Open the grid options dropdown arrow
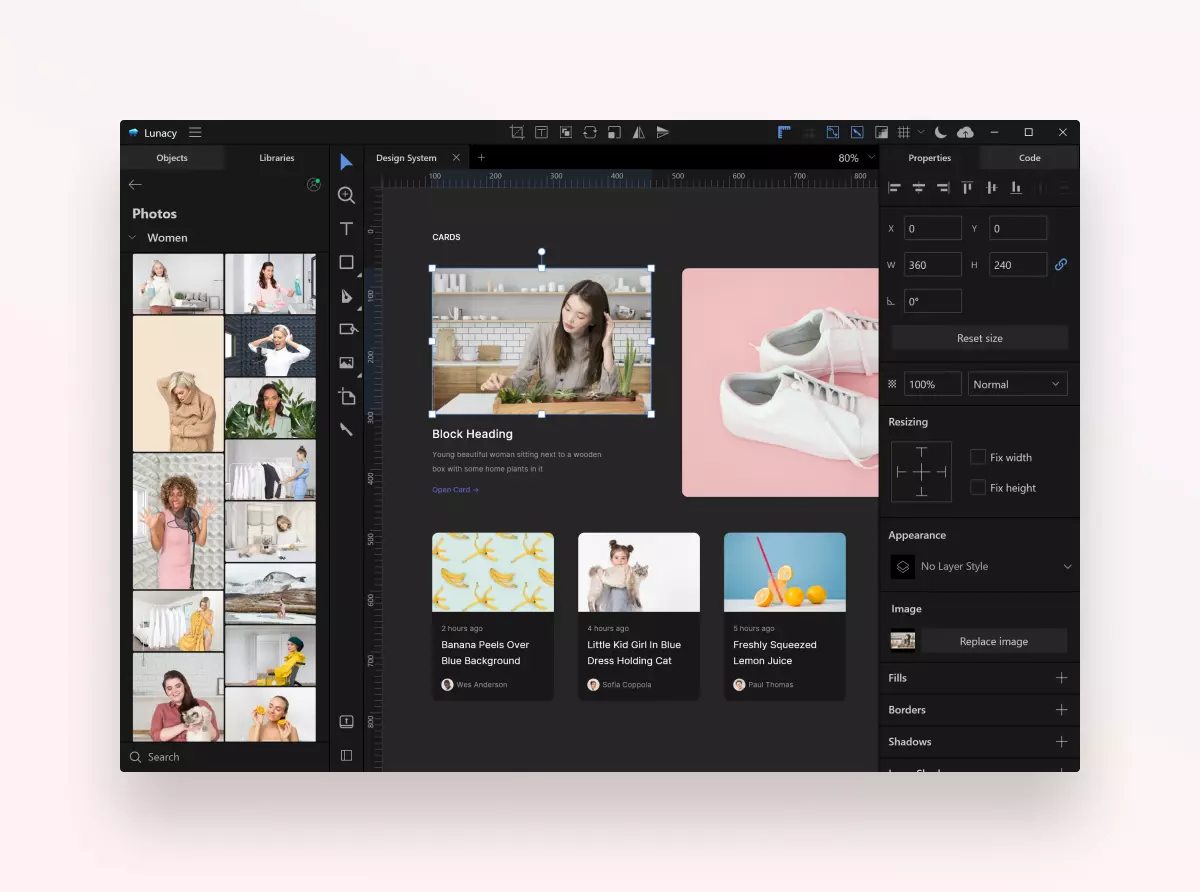The width and height of the screenshot is (1200, 892). [x=921, y=132]
